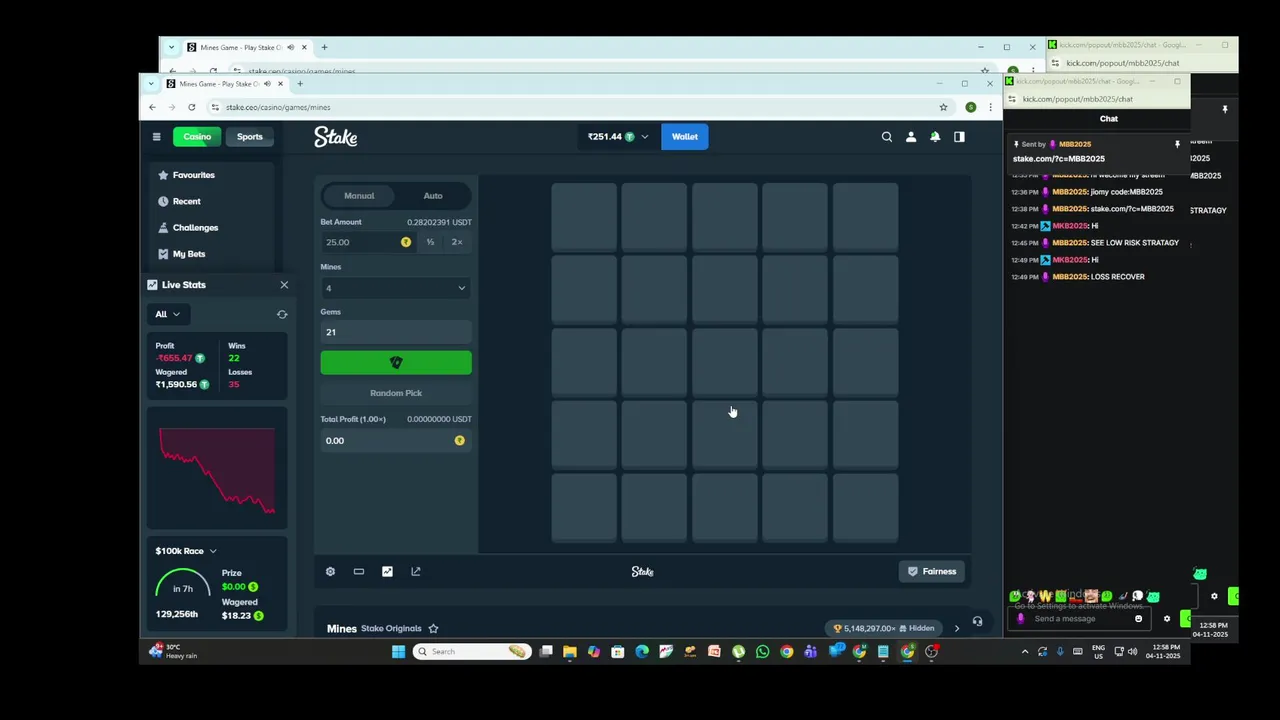The height and width of the screenshot is (720, 1280).
Task: Open the hamburger menu in Stake sidebar
Action: click(156, 137)
